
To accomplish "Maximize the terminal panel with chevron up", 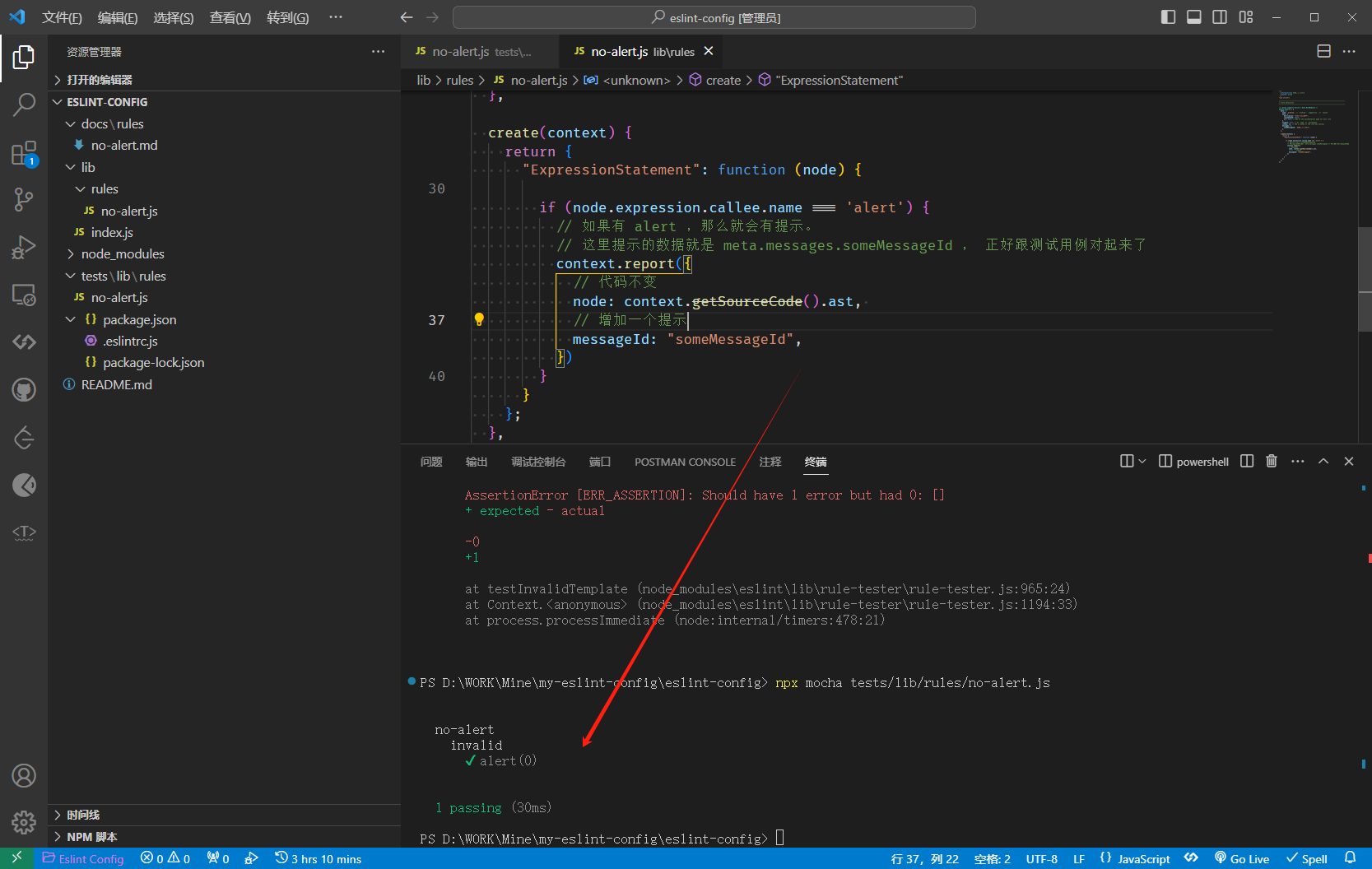I will (x=1323, y=461).
